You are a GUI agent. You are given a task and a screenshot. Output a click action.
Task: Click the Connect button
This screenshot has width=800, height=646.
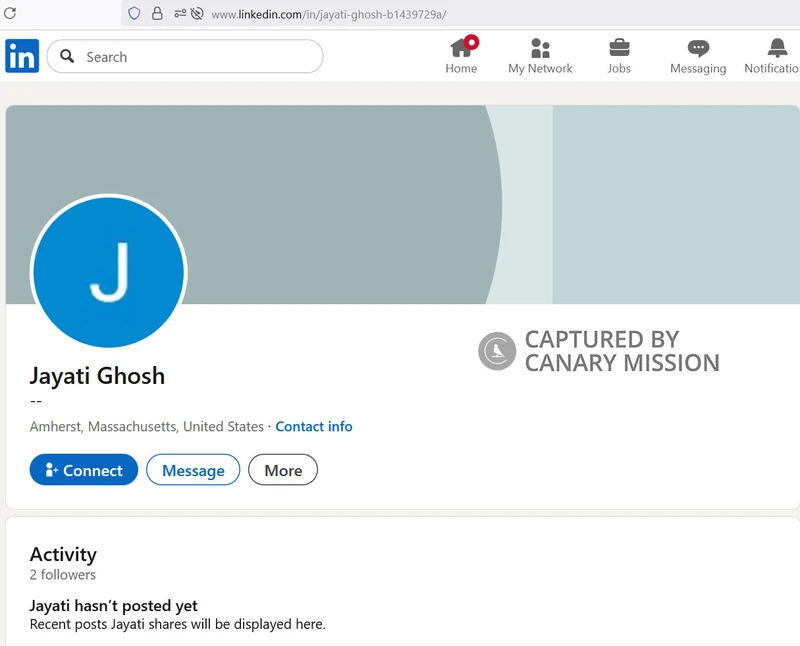(x=84, y=469)
